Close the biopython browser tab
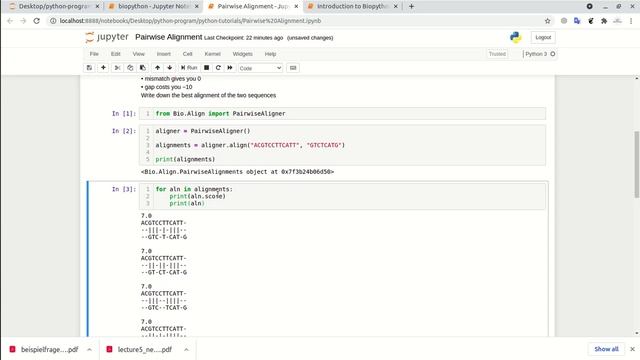This screenshot has height=360, width=640. [x=197, y=7]
